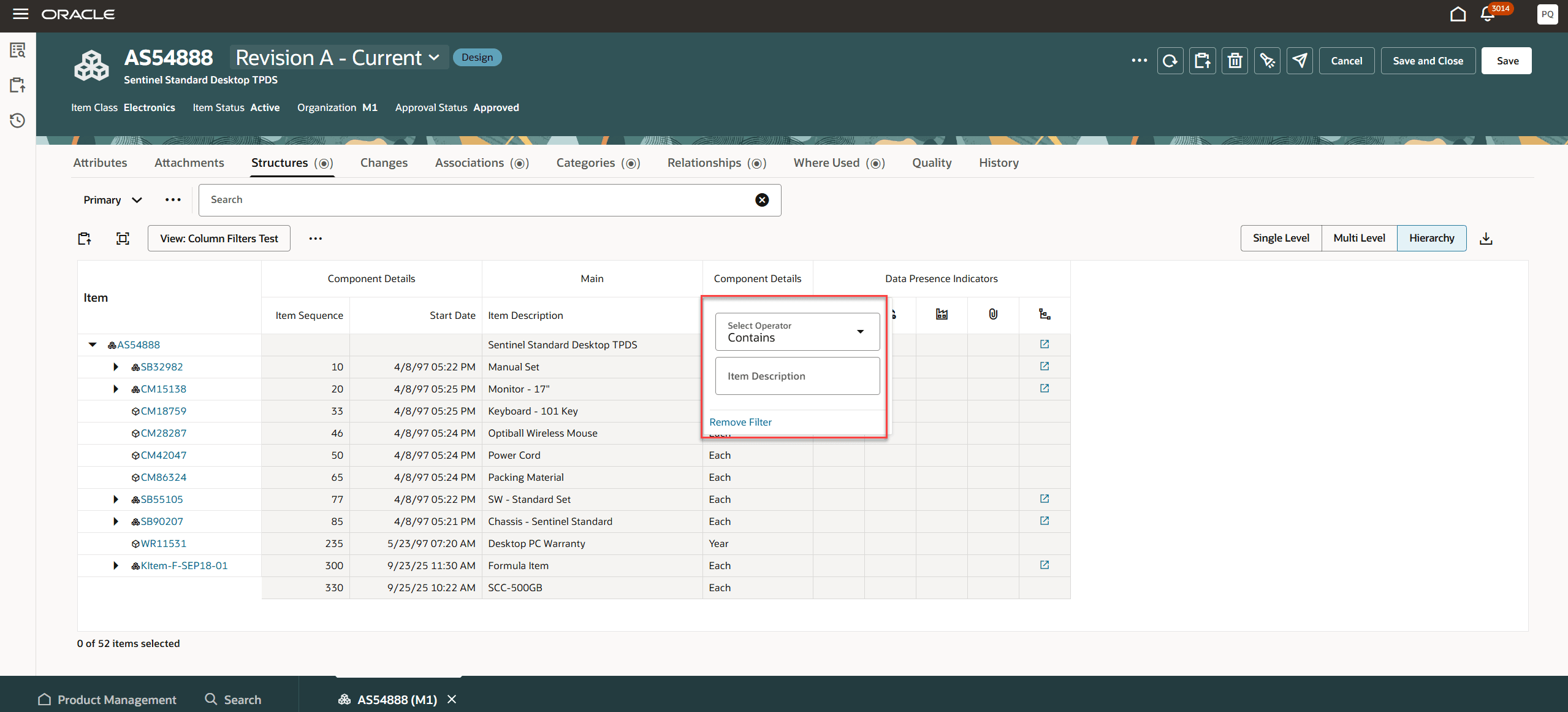Open the Where Used tab
Image resolution: width=1568 pixels, height=712 pixels.
click(x=825, y=163)
